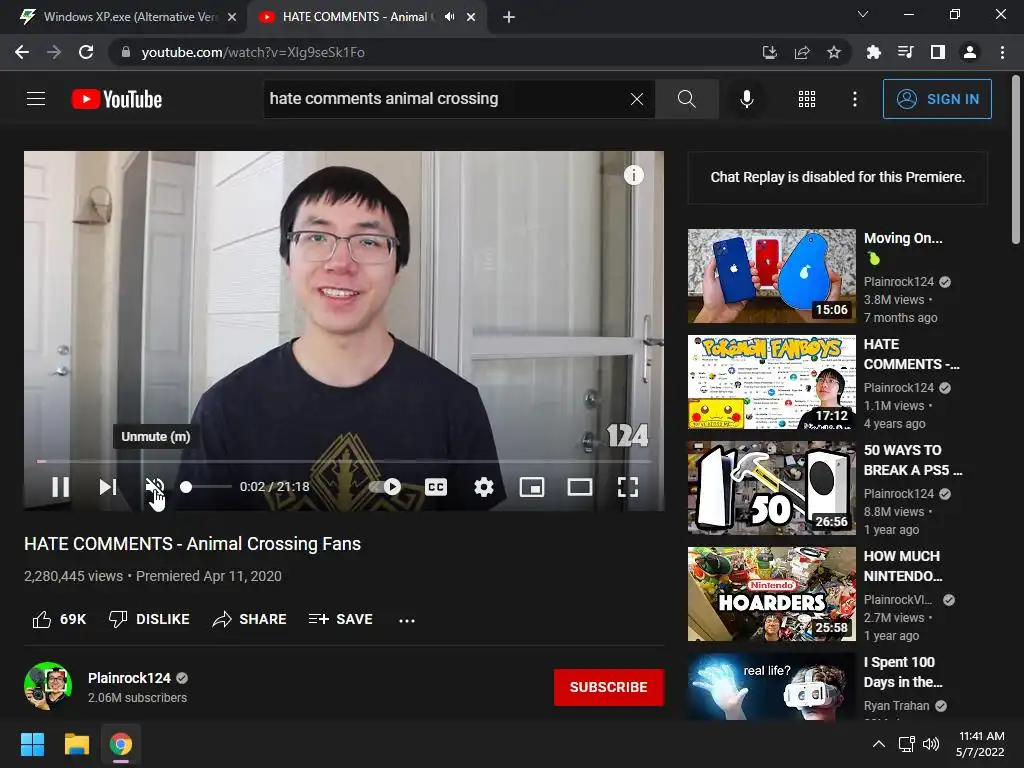Search with your voice microphone

(747, 99)
